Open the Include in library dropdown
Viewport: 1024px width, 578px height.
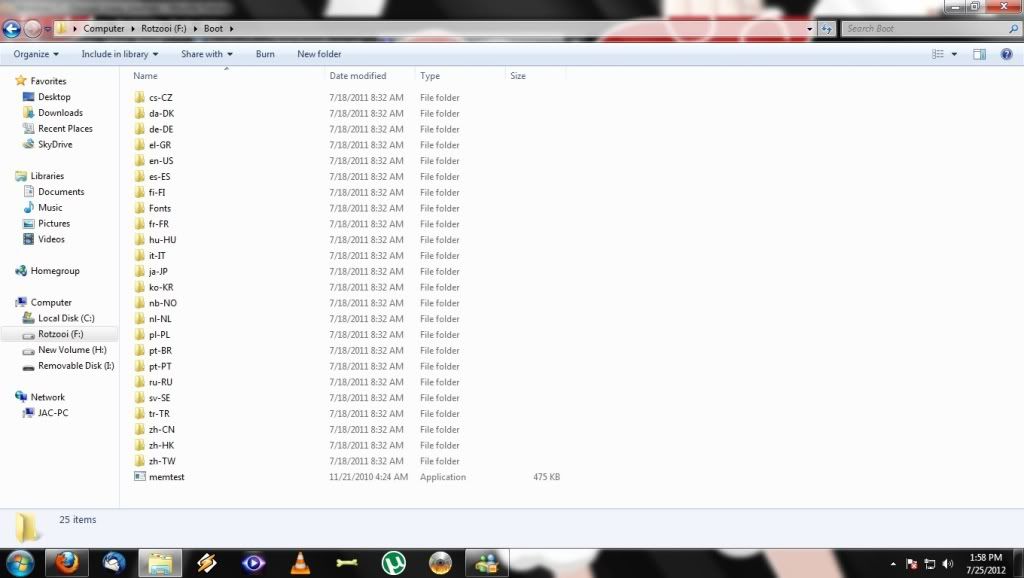point(120,54)
